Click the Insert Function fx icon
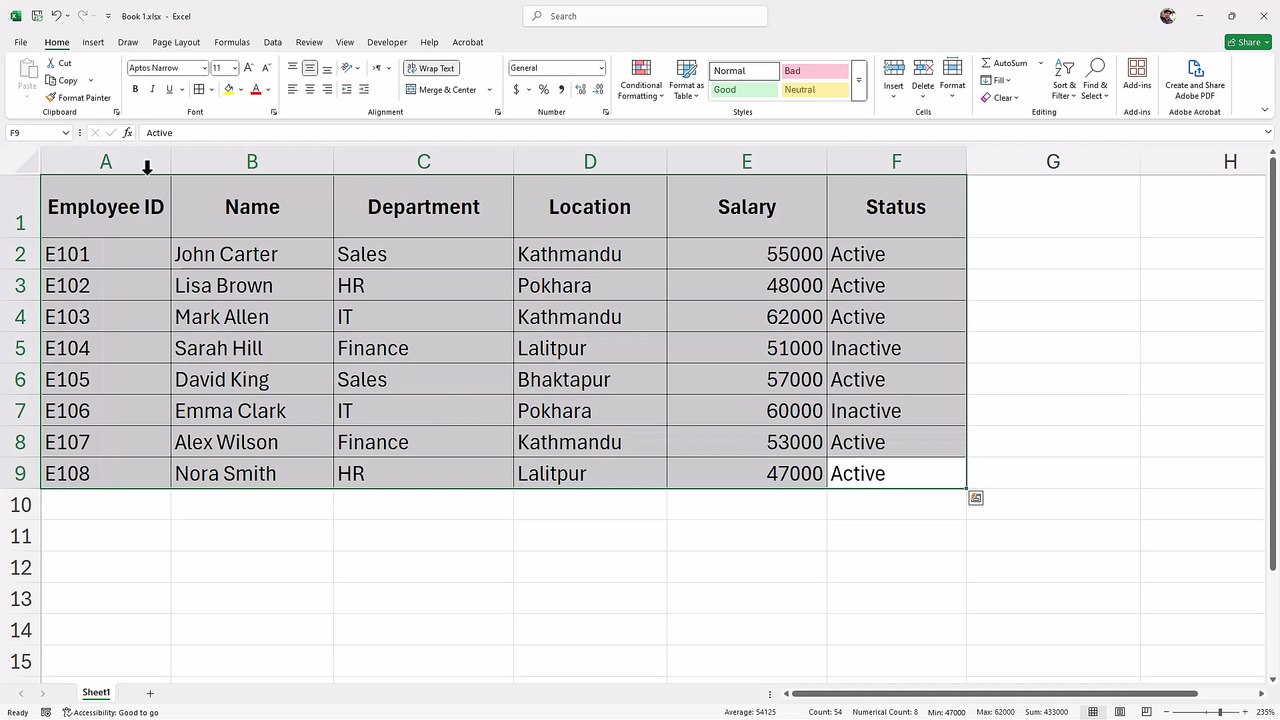 coord(127,133)
